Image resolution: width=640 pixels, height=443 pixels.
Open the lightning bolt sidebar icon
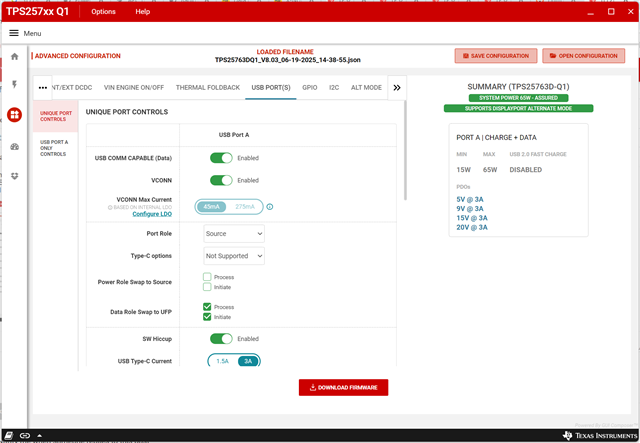(x=15, y=85)
